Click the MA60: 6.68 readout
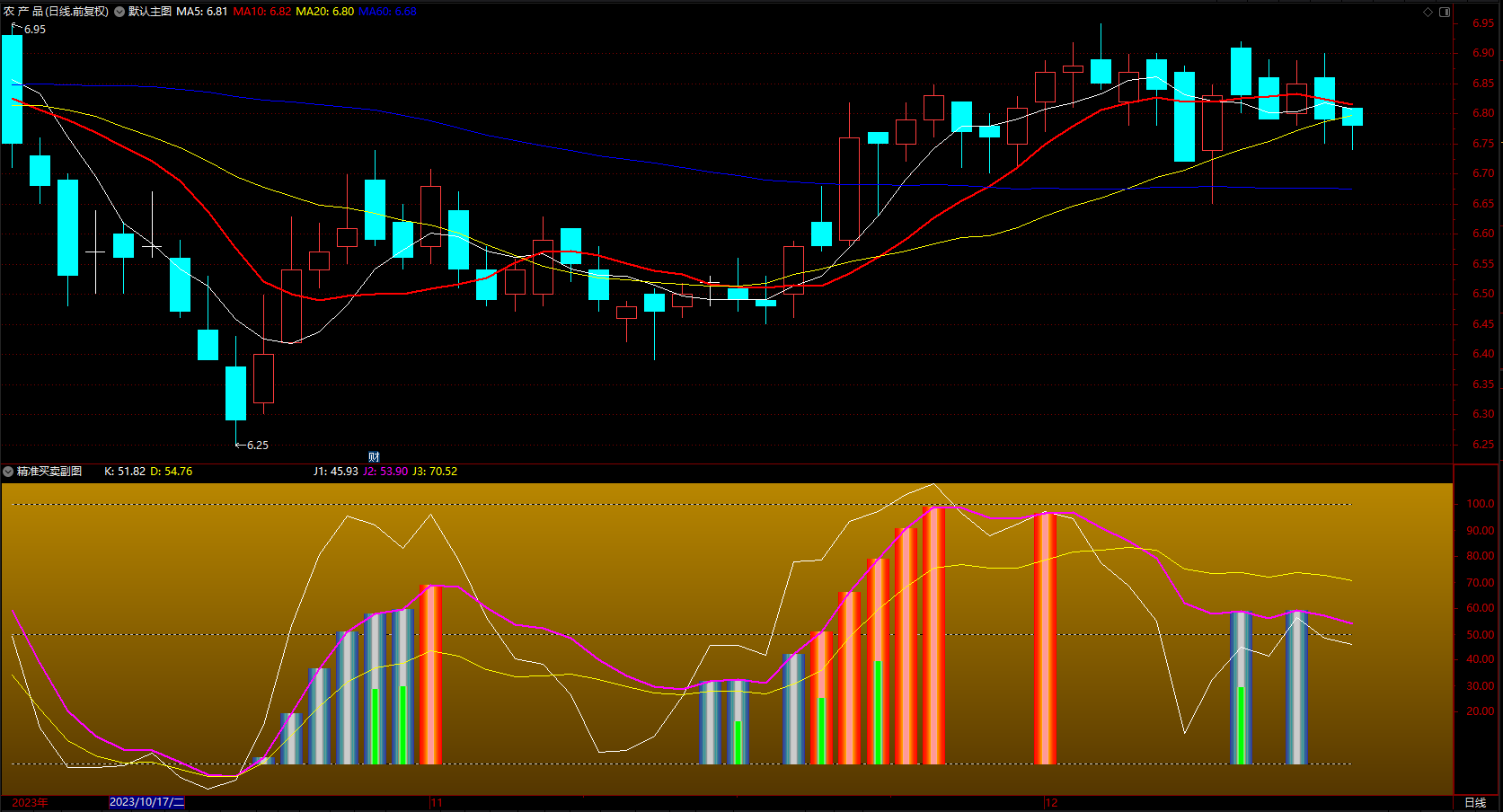This screenshot has height=812, width=1503. click(388, 12)
